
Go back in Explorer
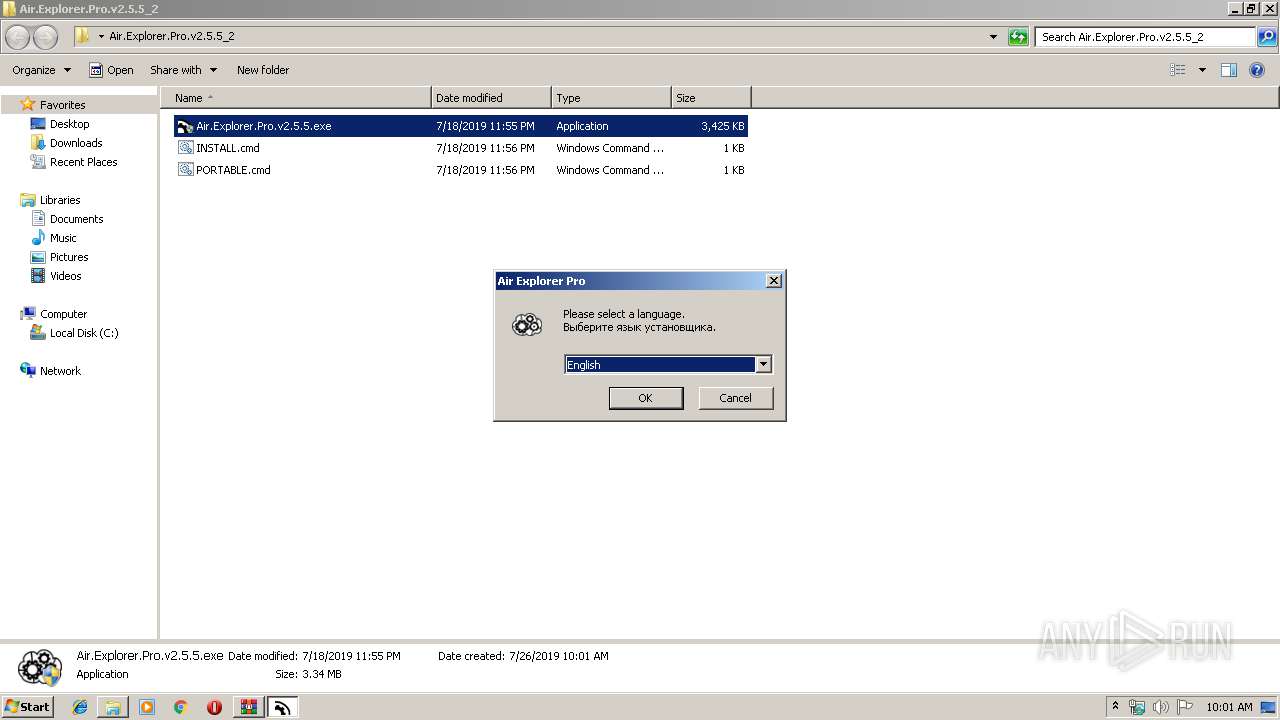tap(18, 37)
